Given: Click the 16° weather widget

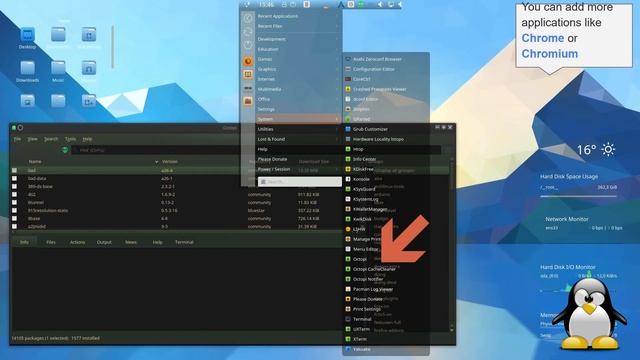Looking at the screenshot, I should (596, 150).
